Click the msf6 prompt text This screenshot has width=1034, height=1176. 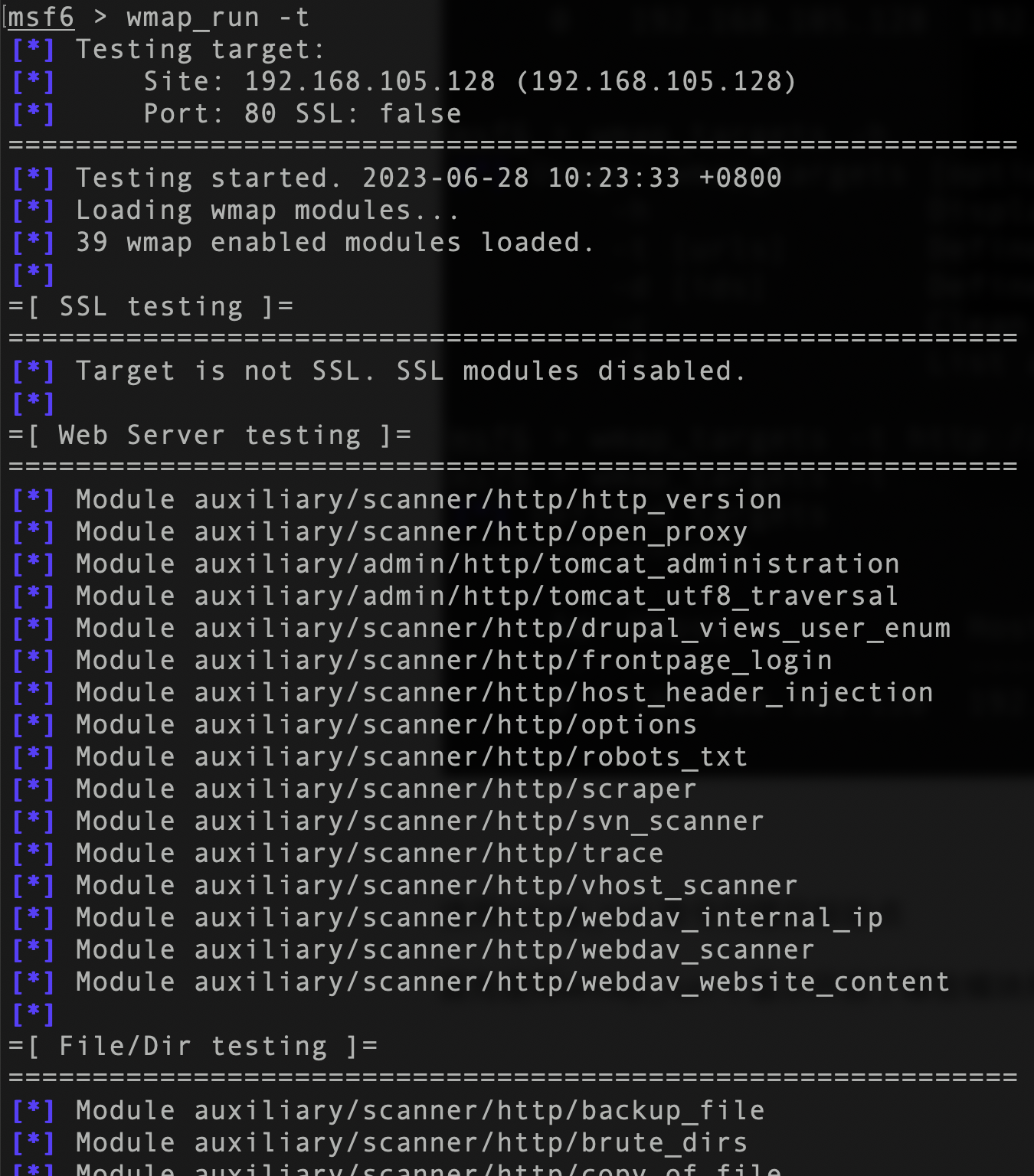pos(41,17)
